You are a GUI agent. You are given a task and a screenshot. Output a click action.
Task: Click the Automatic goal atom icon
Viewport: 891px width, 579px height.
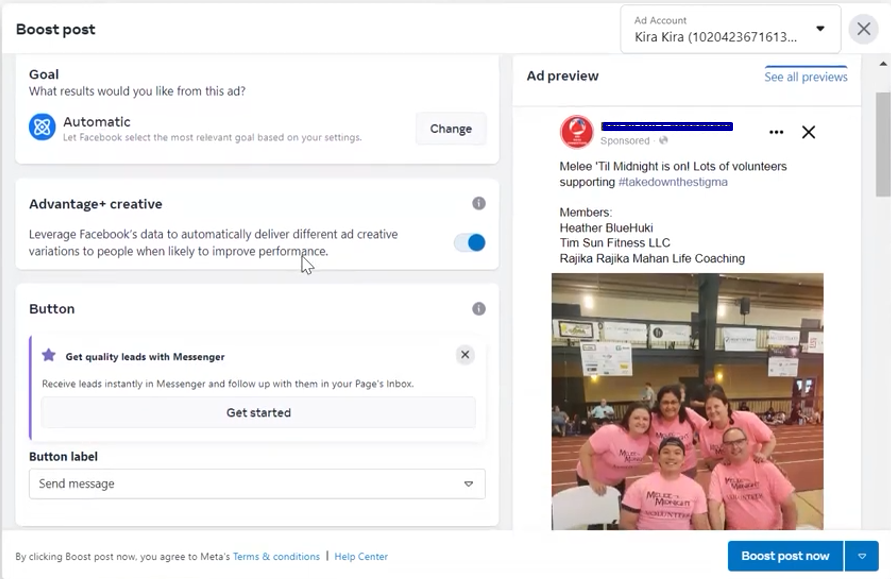(42, 128)
